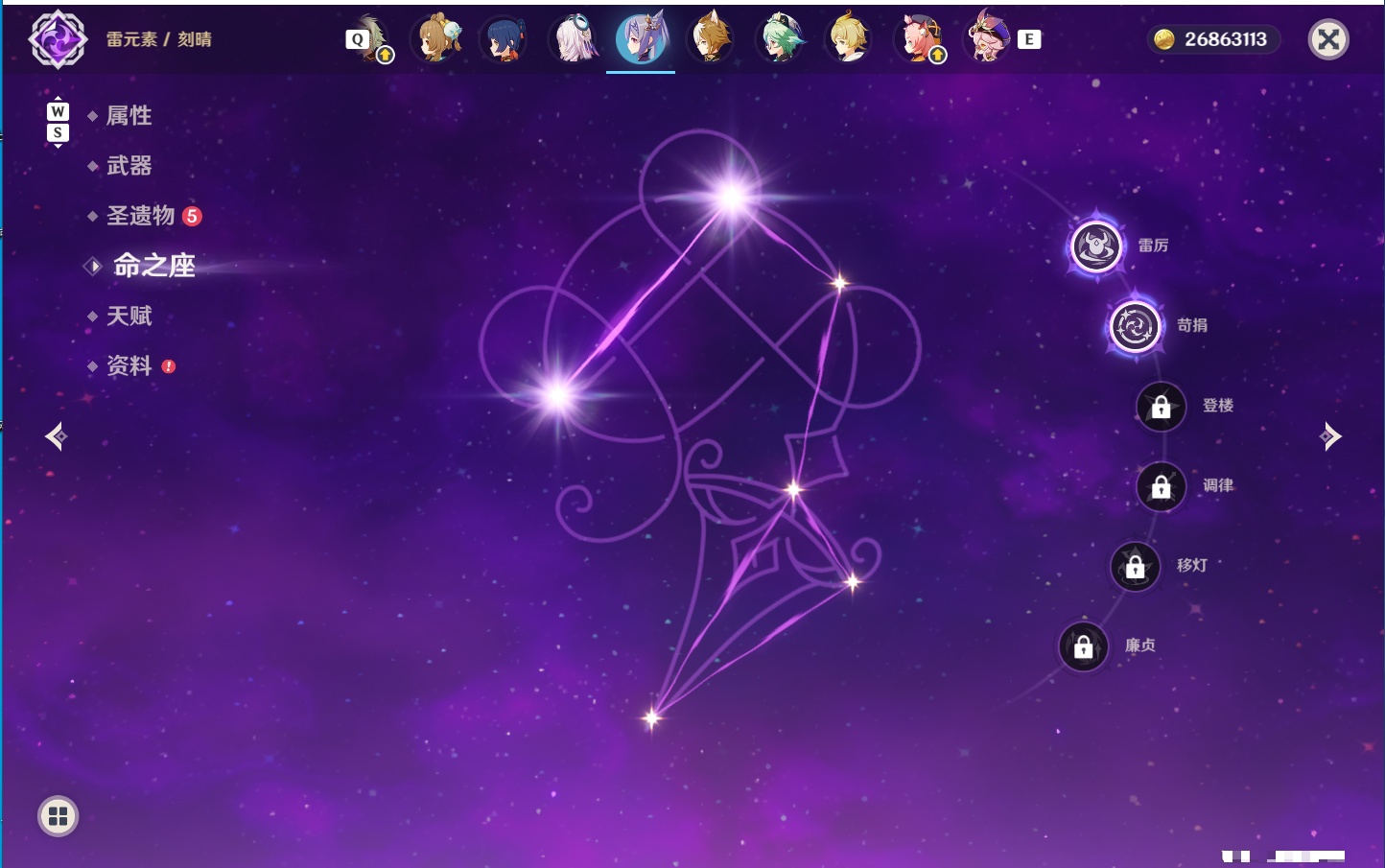The height and width of the screenshot is (868, 1385).
Task: Click the Mora coin balance display
Action: tap(1213, 39)
